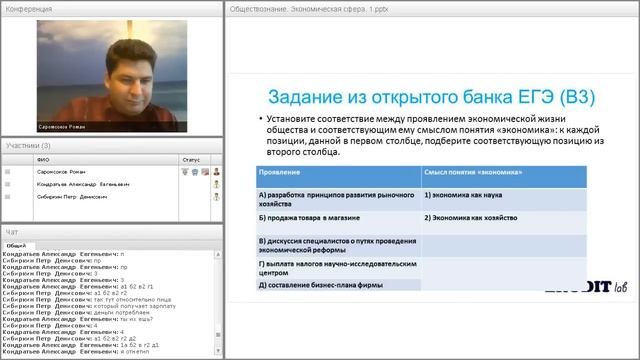Click the presenter avatar icon for Роман
This screenshot has width=640, height=360.
click(x=216, y=172)
